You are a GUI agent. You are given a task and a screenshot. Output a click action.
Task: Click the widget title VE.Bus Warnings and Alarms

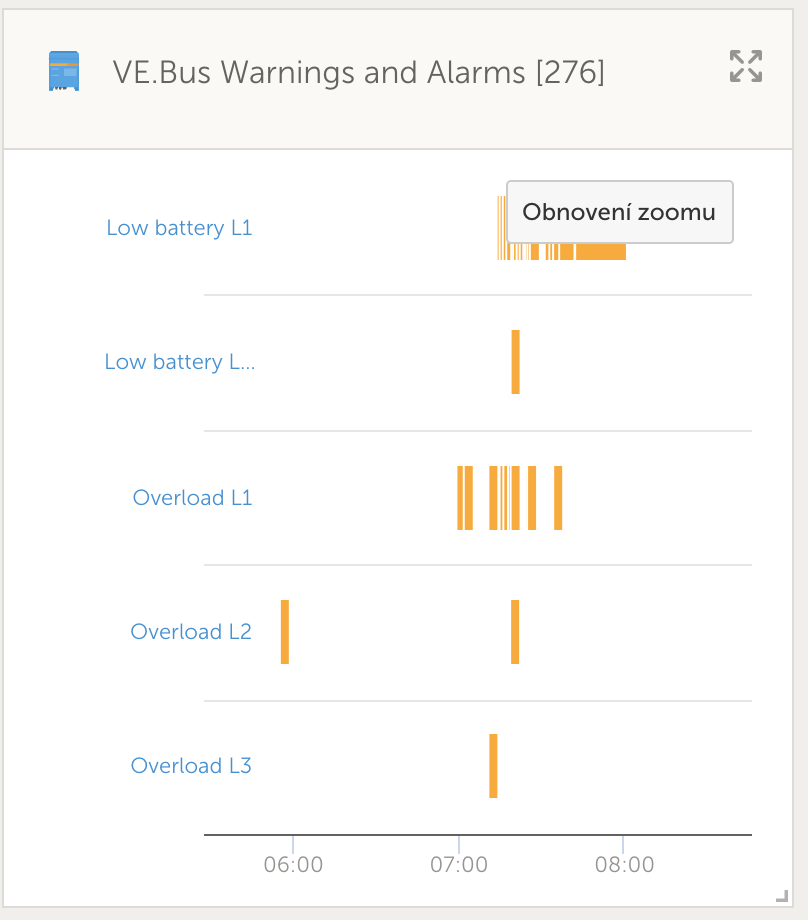(x=358, y=72)
